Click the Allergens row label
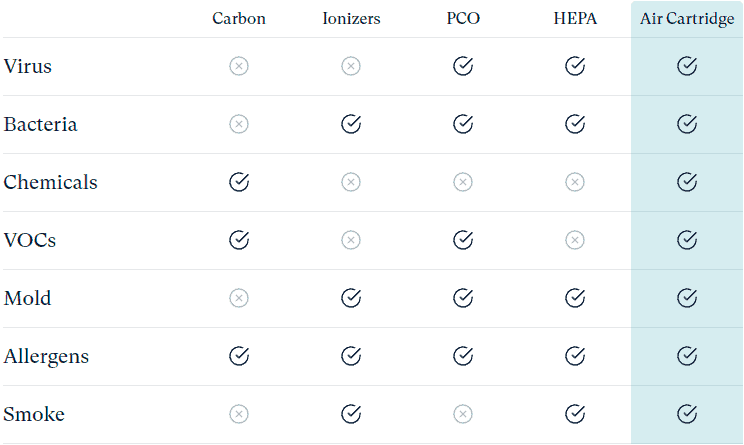Screen dimensions: 744x445 click(x=46, y=356)
